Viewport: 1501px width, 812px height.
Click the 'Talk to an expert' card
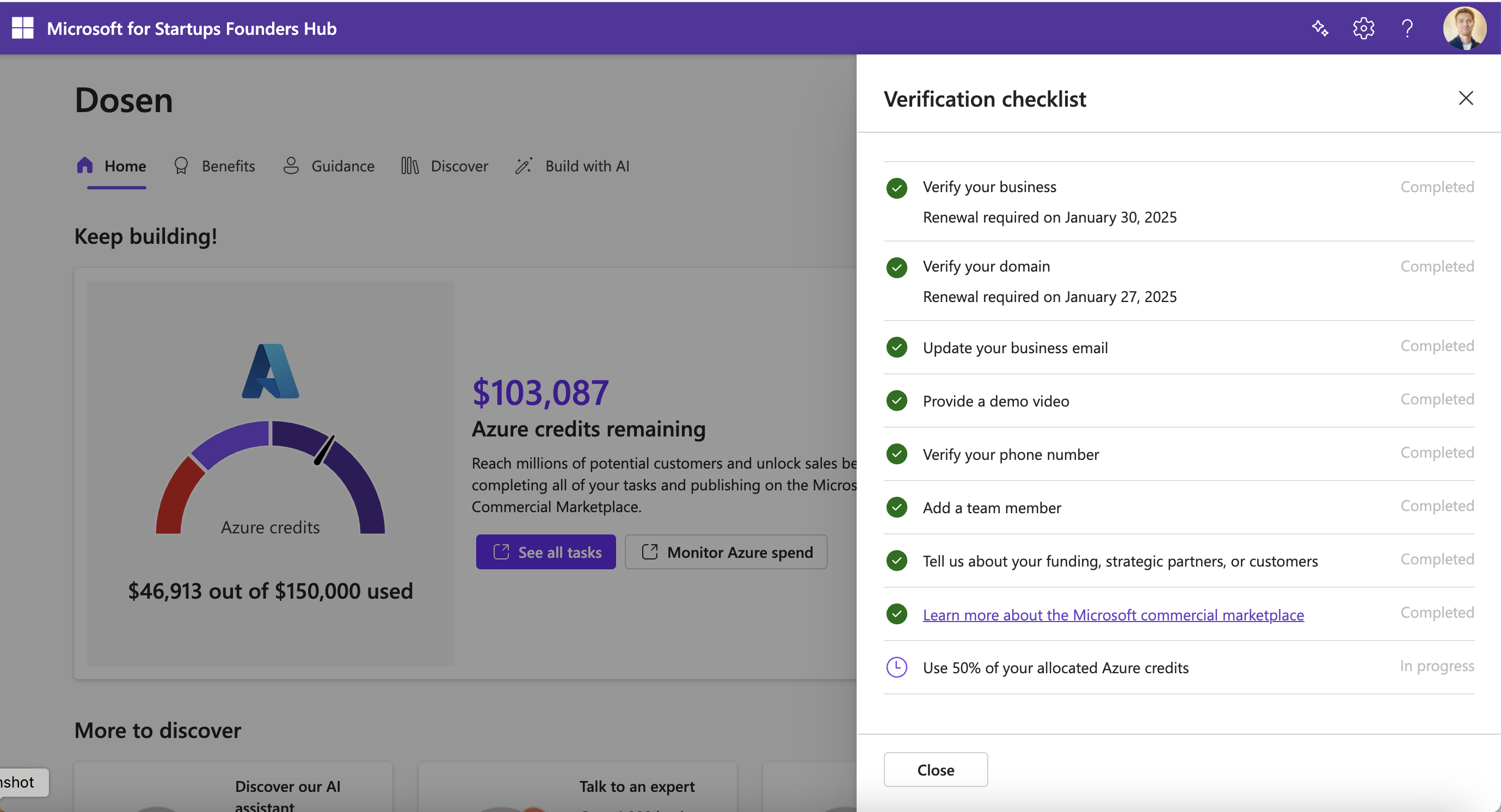(577, 788)
